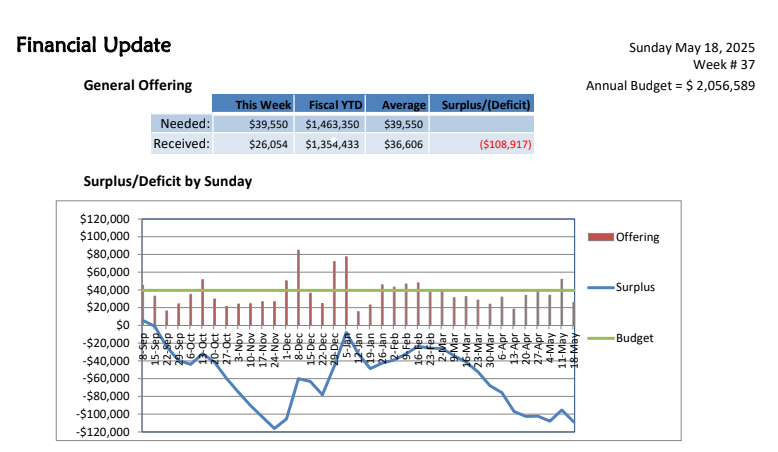
Task: Select the $1,354,433 received fiscal YTD cell
Action: [332, 145]
